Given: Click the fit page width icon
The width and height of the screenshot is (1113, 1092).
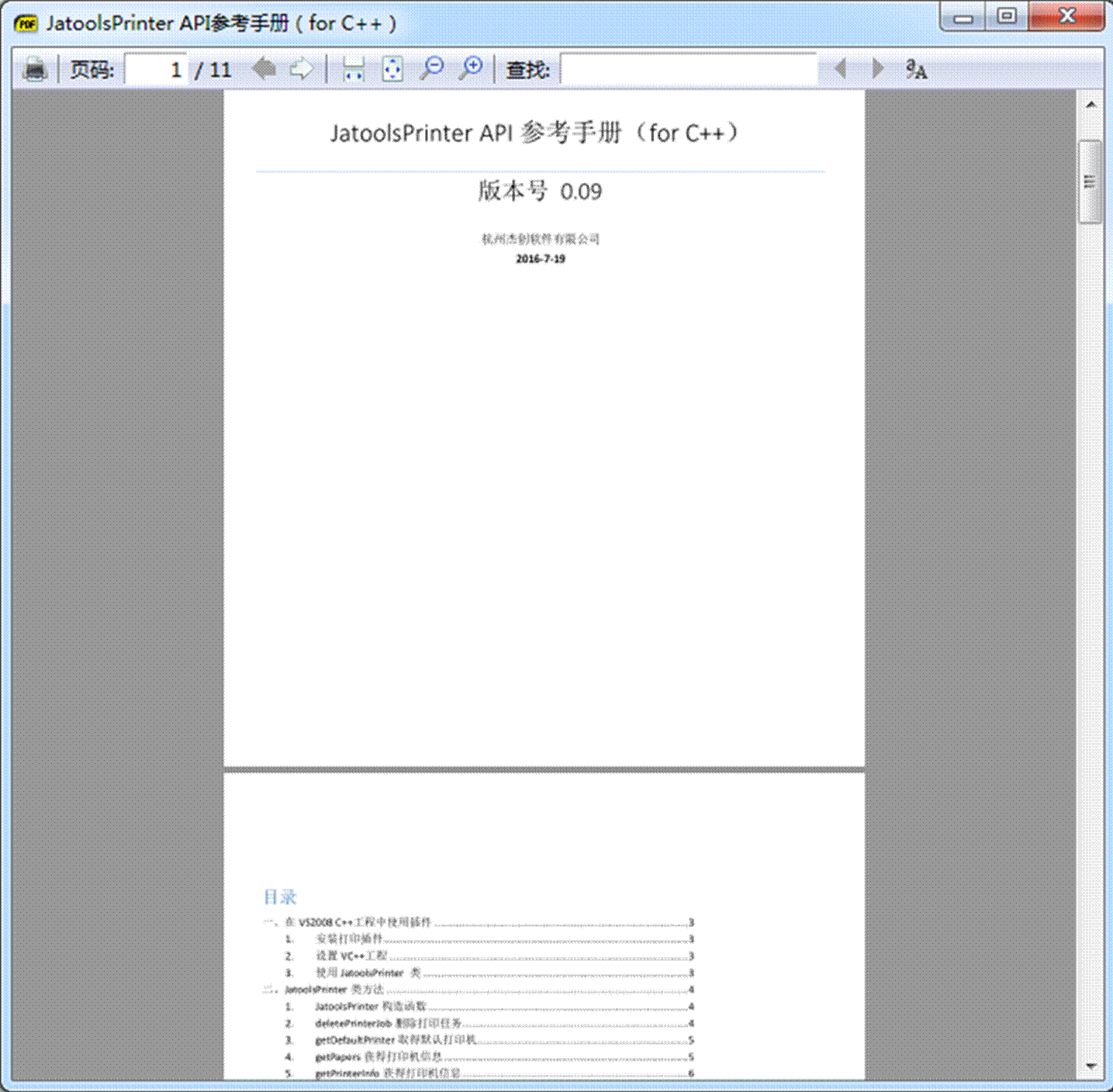Looking at the screenshot, I should click(354, 70).
